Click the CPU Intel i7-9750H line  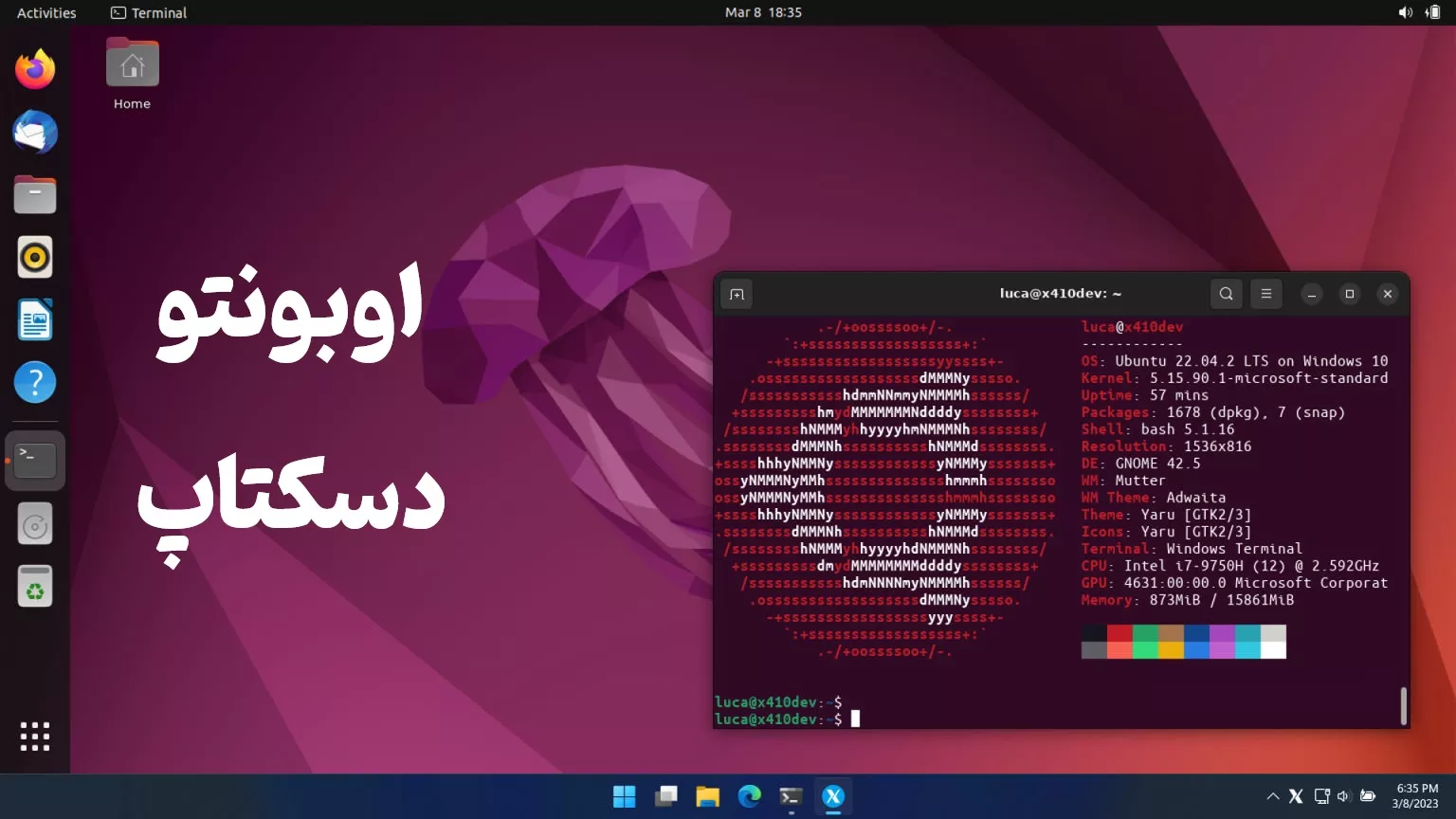[1229, 566]
